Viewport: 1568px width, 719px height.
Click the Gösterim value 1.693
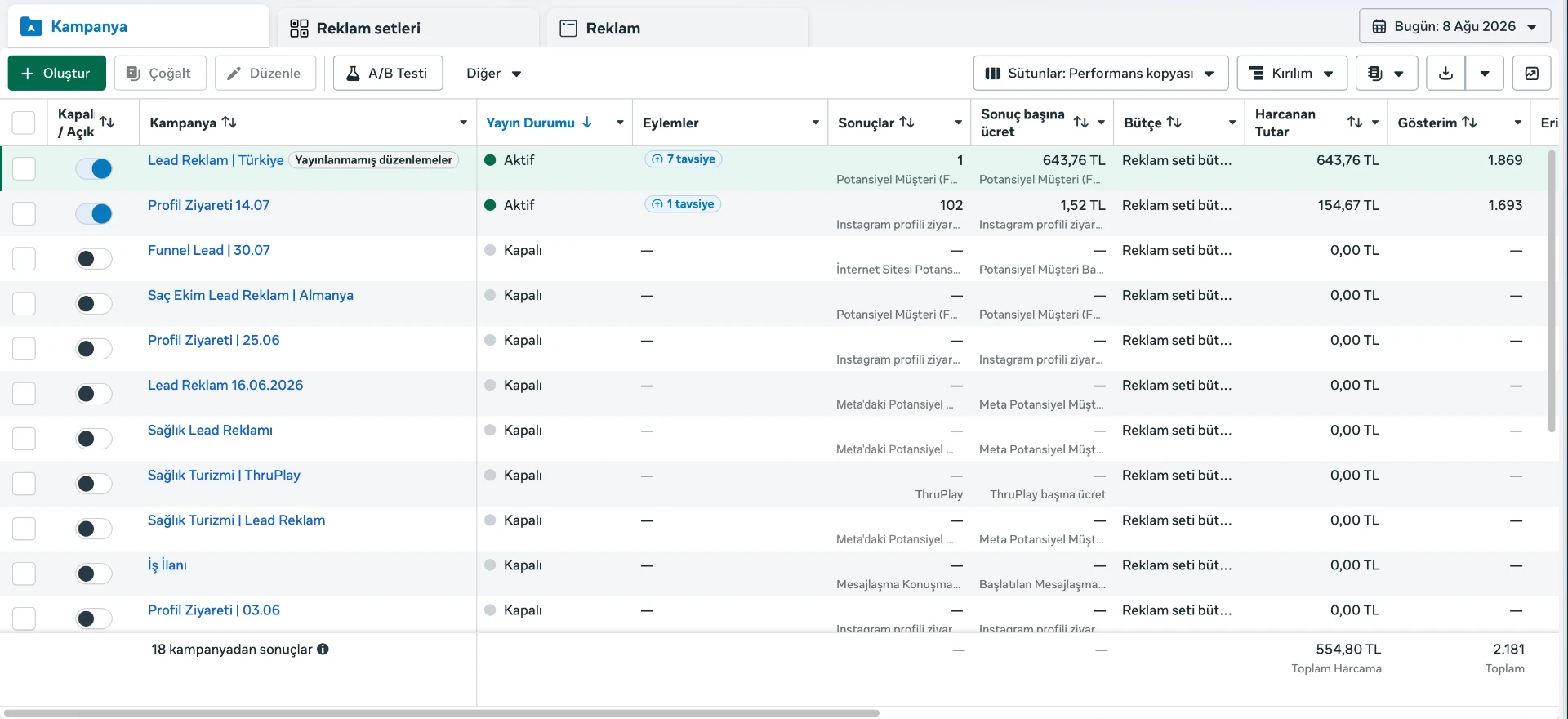tap(1505, 206)
